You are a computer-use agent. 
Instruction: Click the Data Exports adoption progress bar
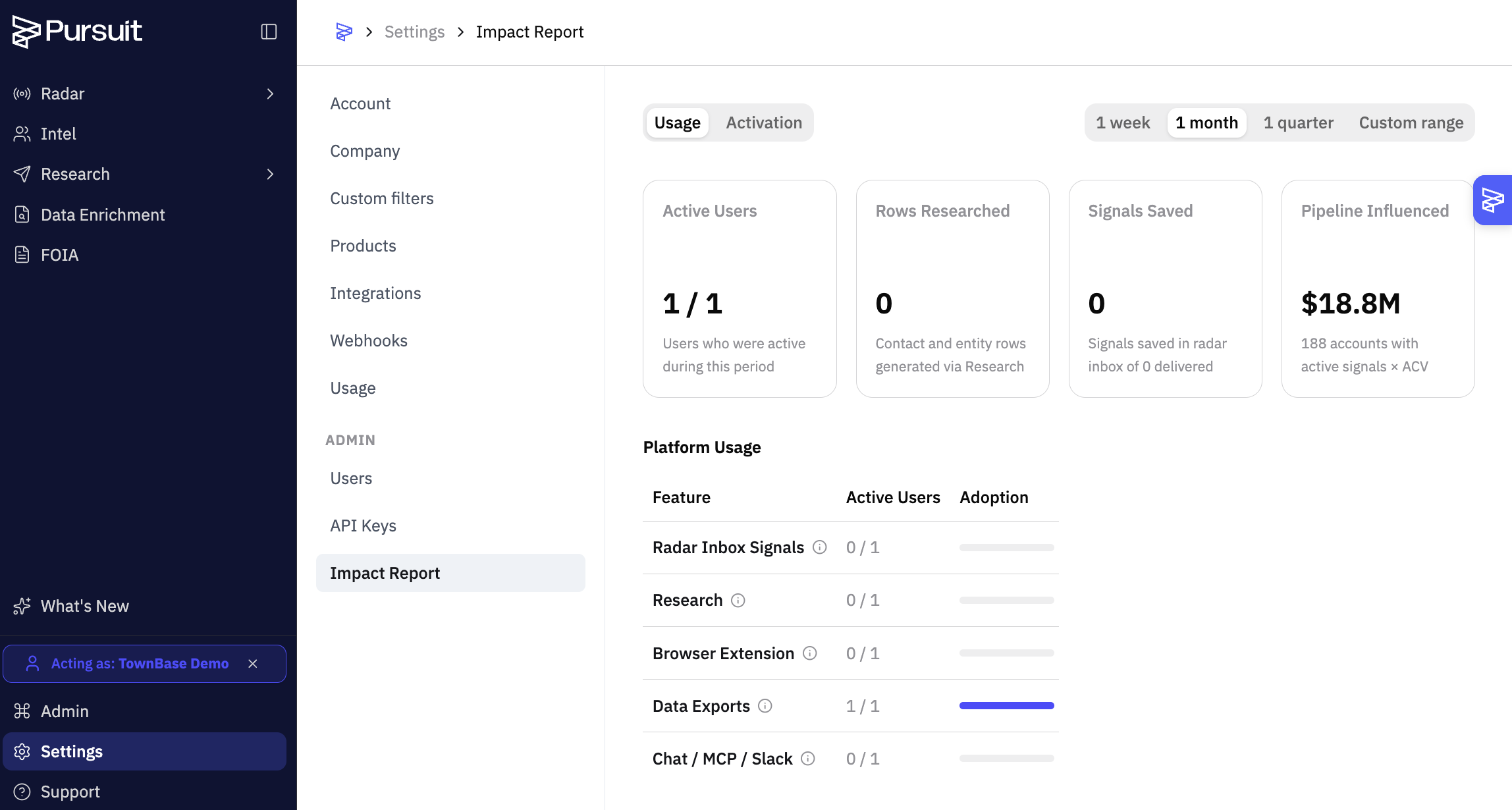point(1006,705)
